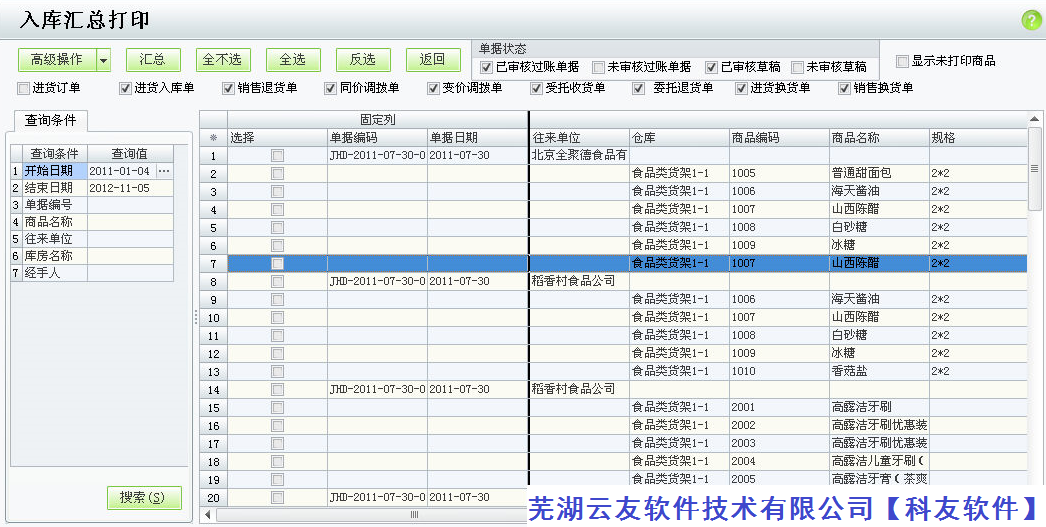Click the vertical scrollbar up arrow
1046x527 pixels.
coord(1035,120)
